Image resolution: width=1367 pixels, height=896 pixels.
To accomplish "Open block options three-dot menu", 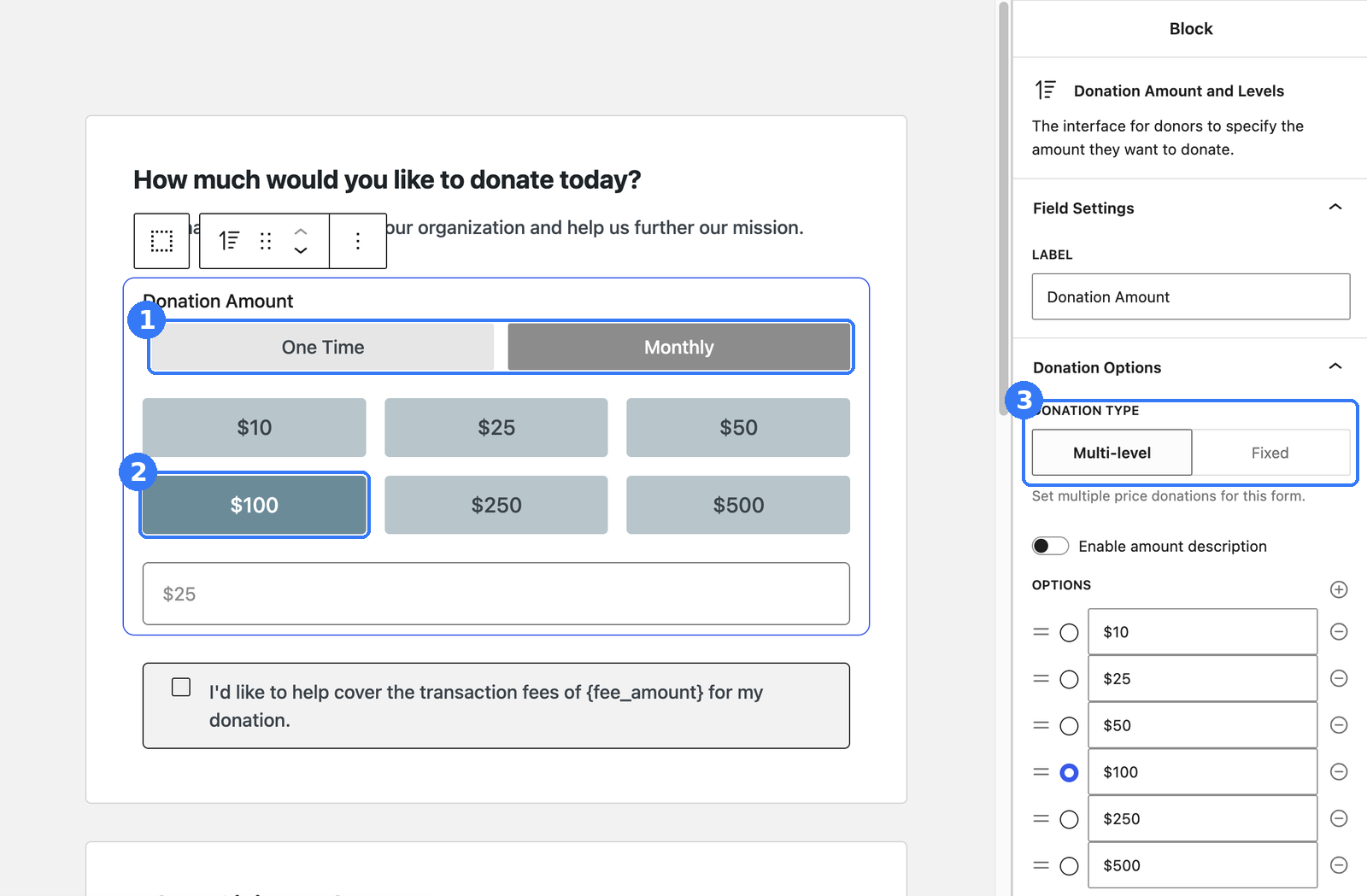I will tap(358, 241).
